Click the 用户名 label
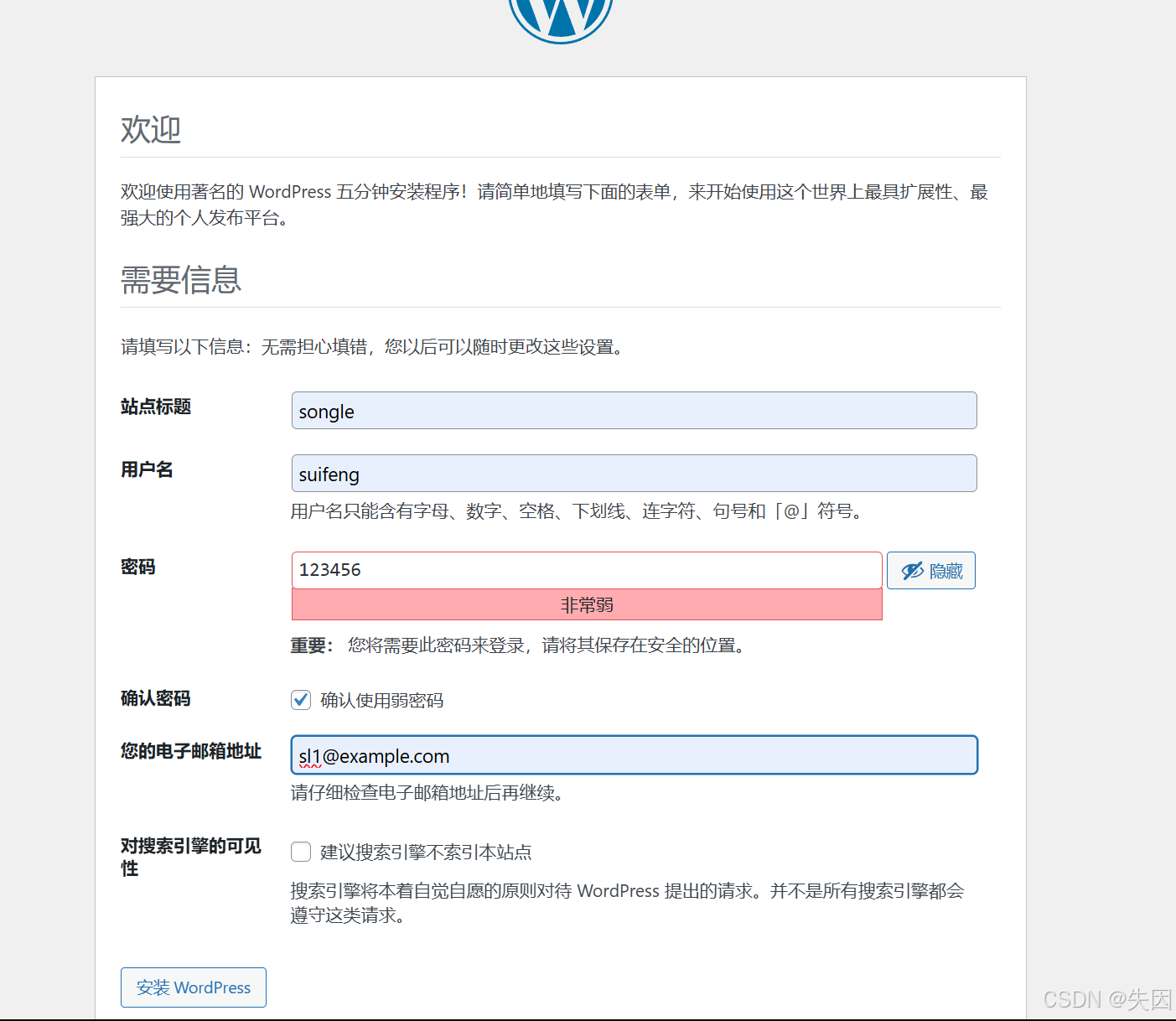1176x1021 pixels. click(147, 469)
